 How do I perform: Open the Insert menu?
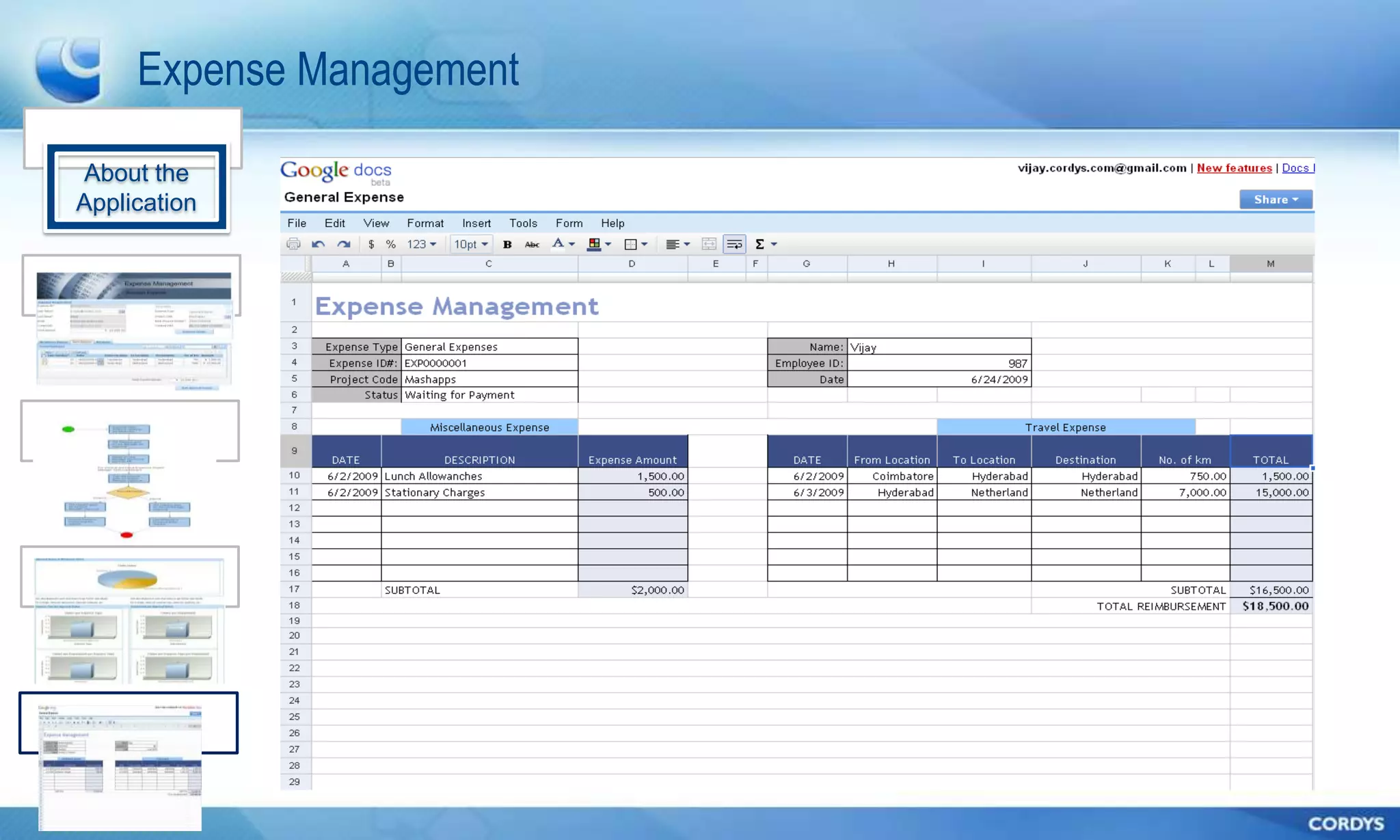(x=476, y=223)
